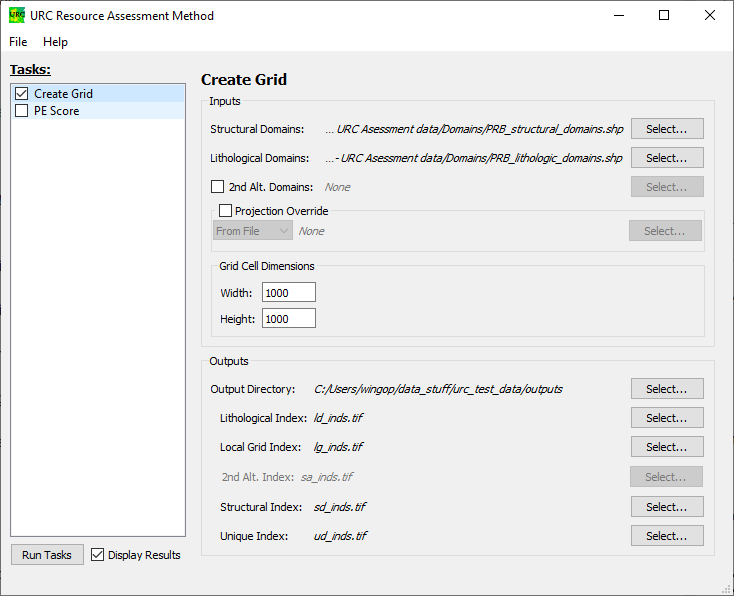Click the sa_inds.tif filename
The image size is (734, 596).
(x=327, y=477)
